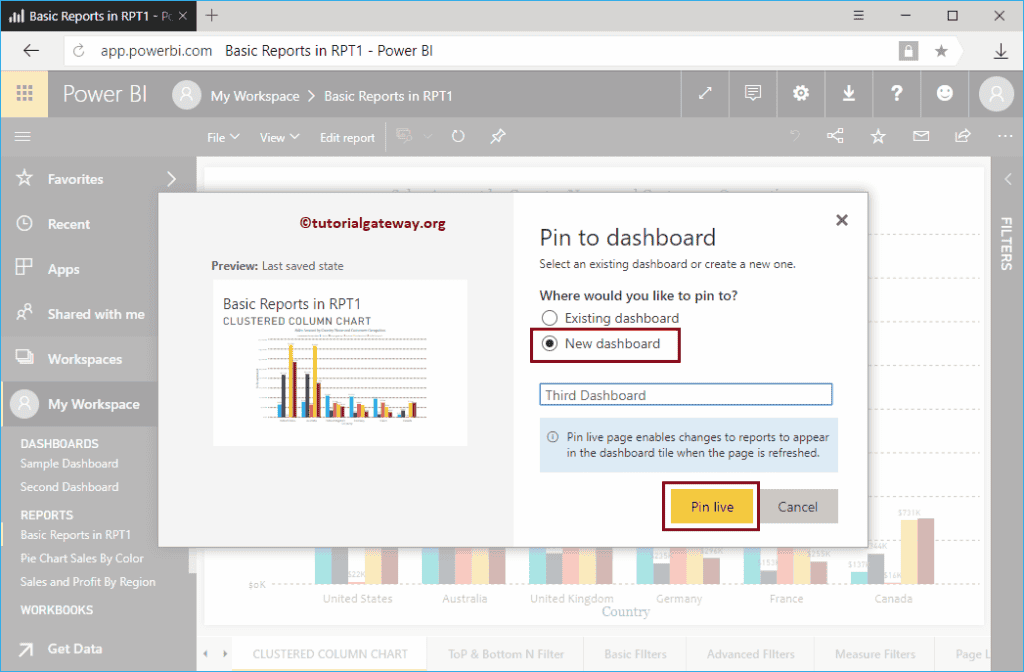The image size is (1024, 672).
Task: Click the Third Dashboard name field
Action: click(685, 394)
